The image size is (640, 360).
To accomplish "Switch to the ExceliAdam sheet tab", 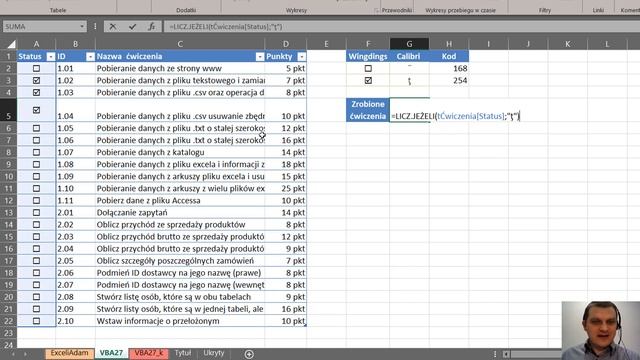I will pyautogui.click(x=69, y=353).
